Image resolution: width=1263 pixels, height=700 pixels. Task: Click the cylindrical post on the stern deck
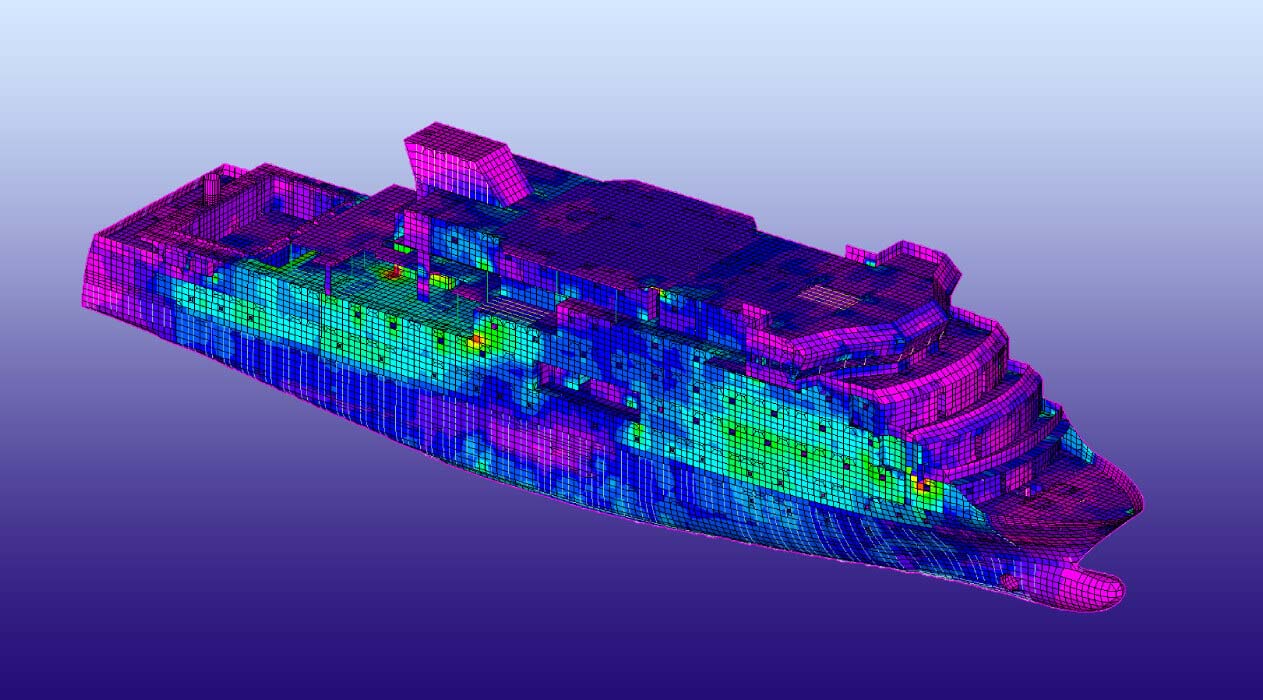tap(211, 186)
